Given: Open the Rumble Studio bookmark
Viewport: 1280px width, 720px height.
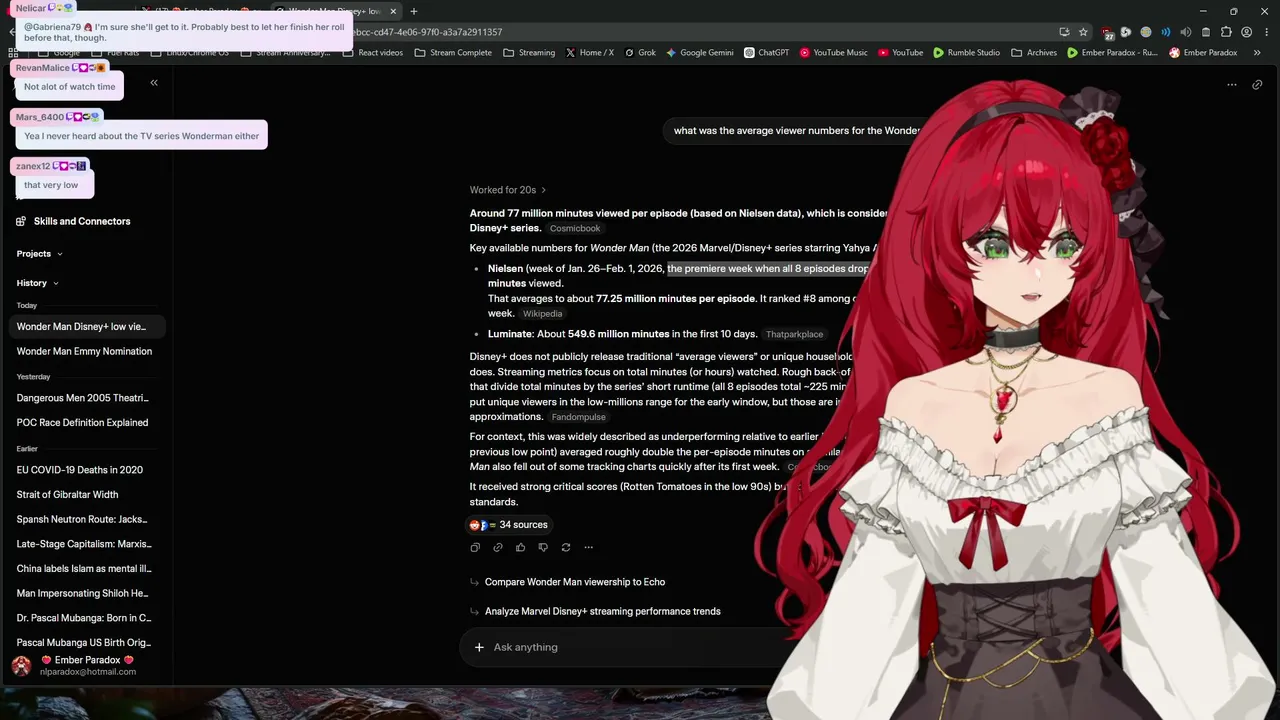Looking at the screenshot, I should click(x=967, y=52).
